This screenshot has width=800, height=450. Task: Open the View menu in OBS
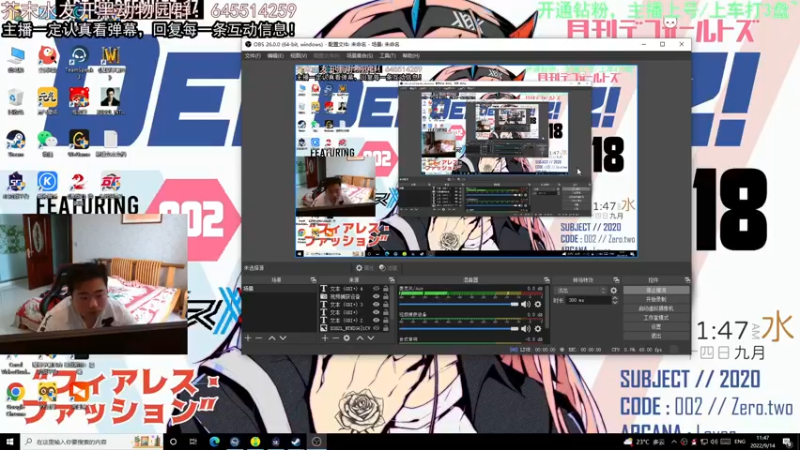coord(298,56)
